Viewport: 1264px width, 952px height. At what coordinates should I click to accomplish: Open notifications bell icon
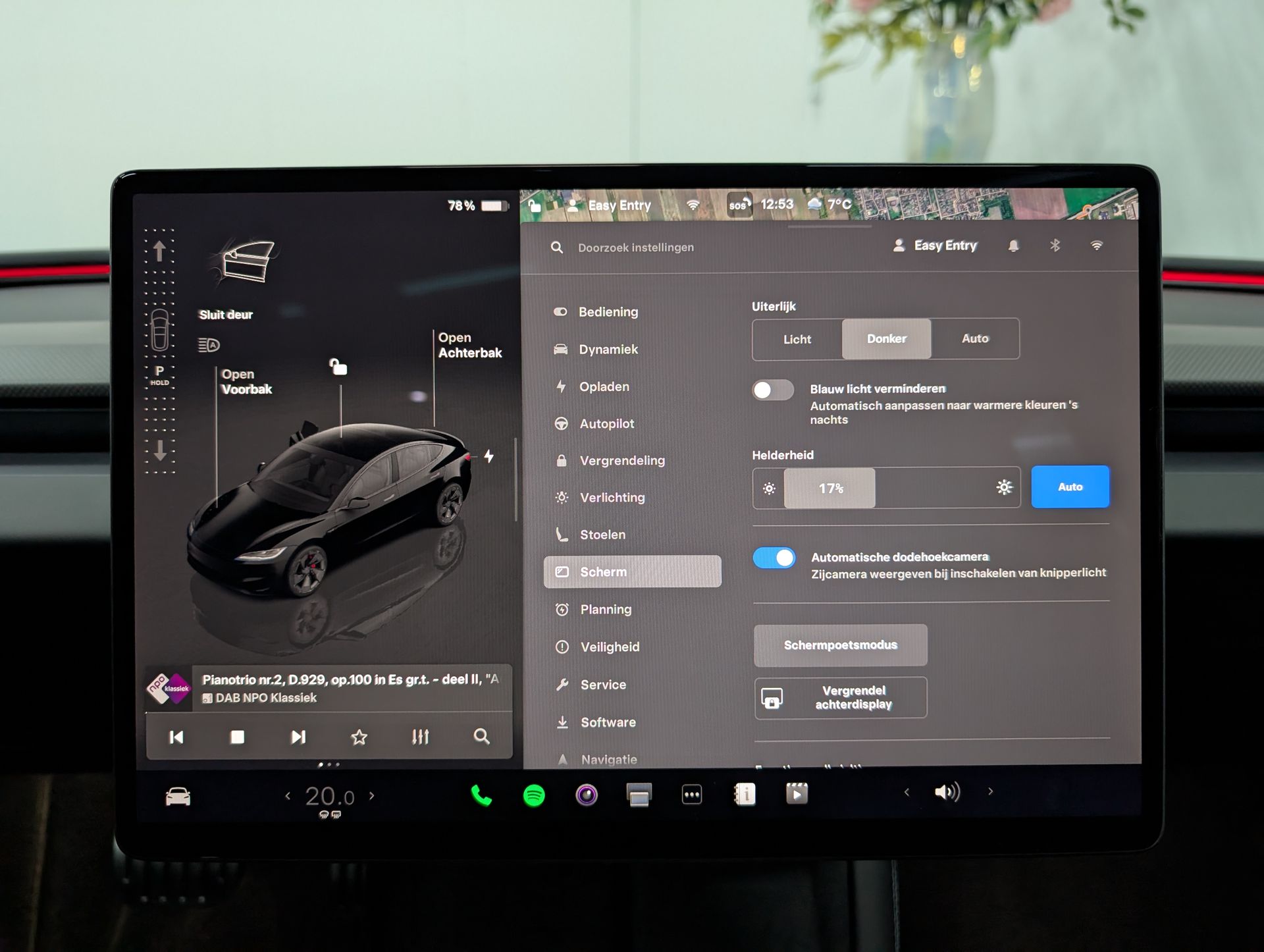tap(1013, 246)
